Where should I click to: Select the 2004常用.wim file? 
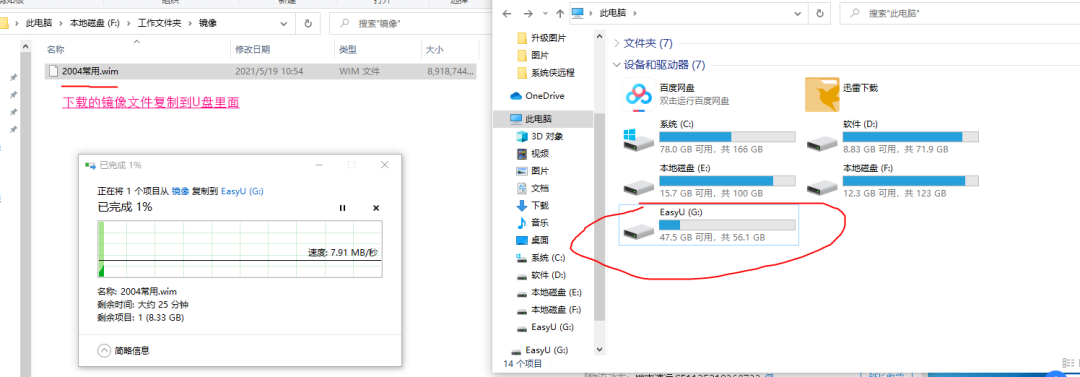coord(260,71)
